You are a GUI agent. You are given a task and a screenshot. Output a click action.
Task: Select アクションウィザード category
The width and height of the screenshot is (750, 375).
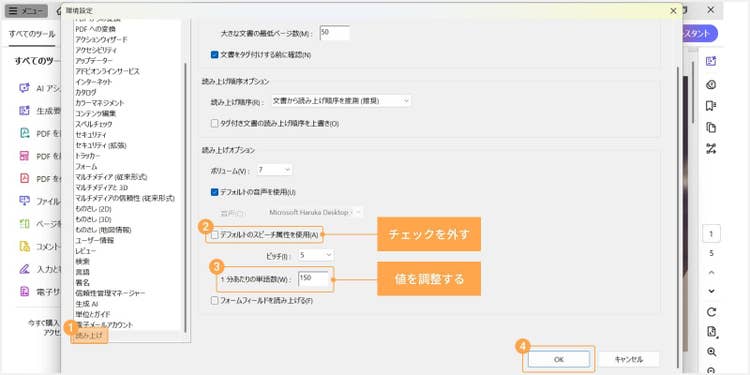[101, 39]
